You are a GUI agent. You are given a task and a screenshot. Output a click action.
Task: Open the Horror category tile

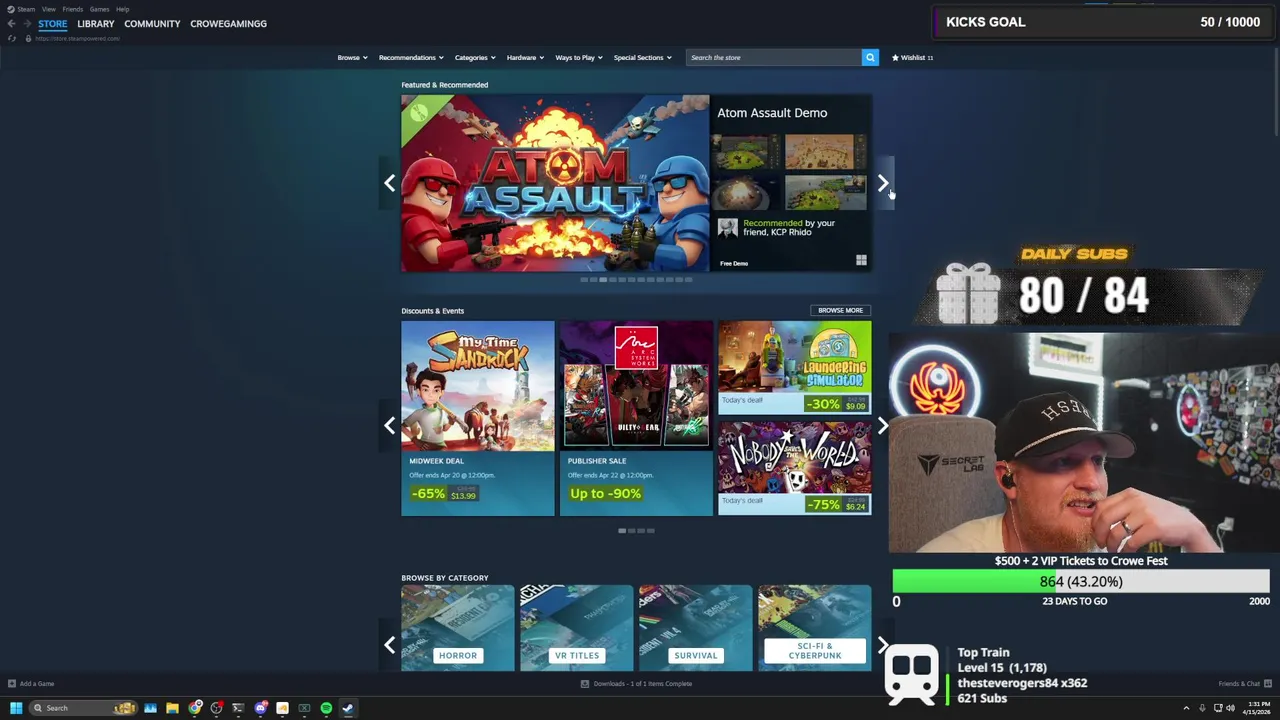tap(458, 628)
